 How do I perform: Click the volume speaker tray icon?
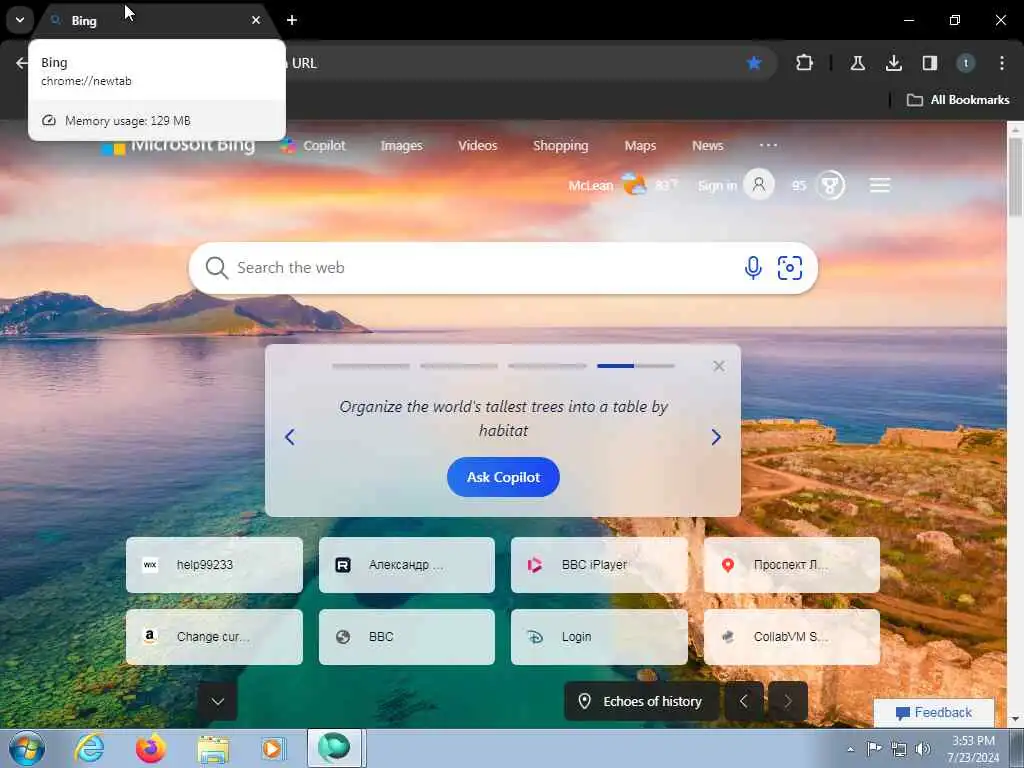coord(923,749)
